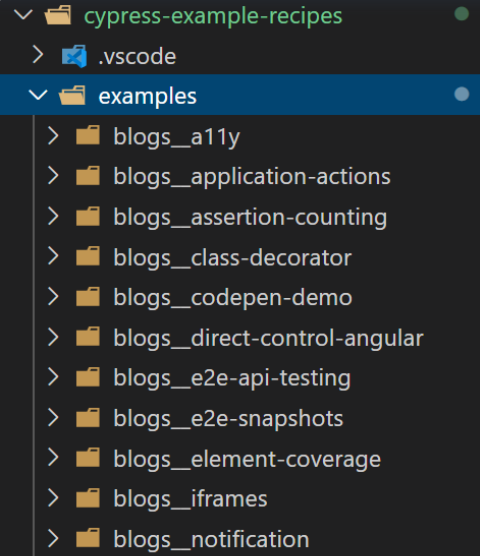Collapse the examples folder chevron
Viewport: 480px width, 556px height.
[x=38, y=95]
